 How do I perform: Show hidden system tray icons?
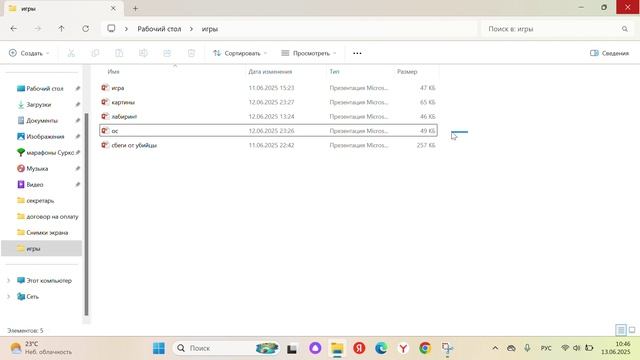495,348
